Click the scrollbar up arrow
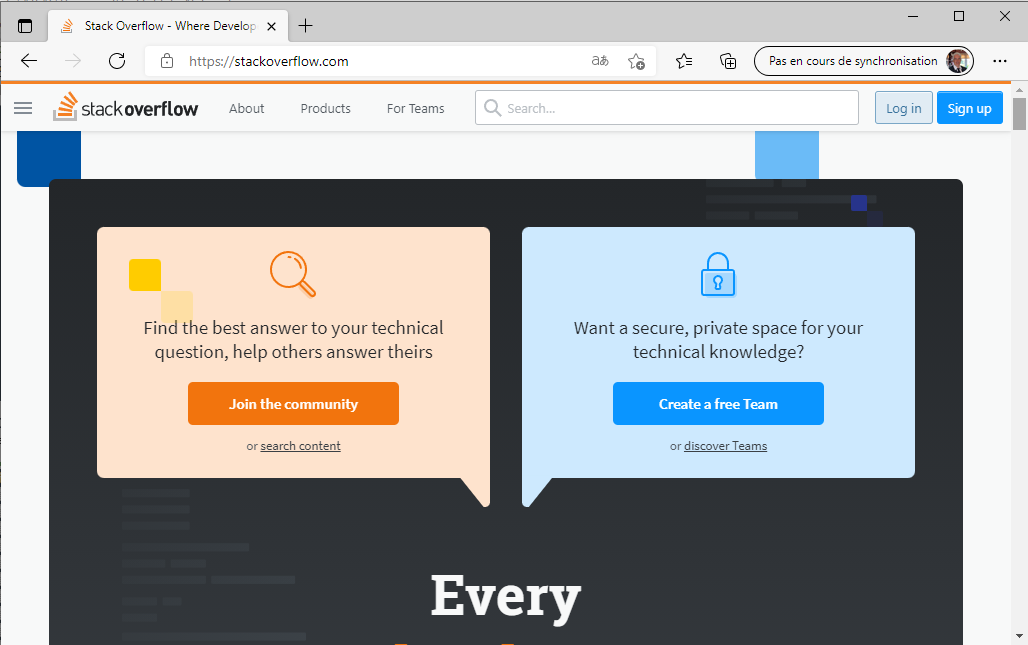This screenshot has width=1028, height=645. click(1019, 90)
